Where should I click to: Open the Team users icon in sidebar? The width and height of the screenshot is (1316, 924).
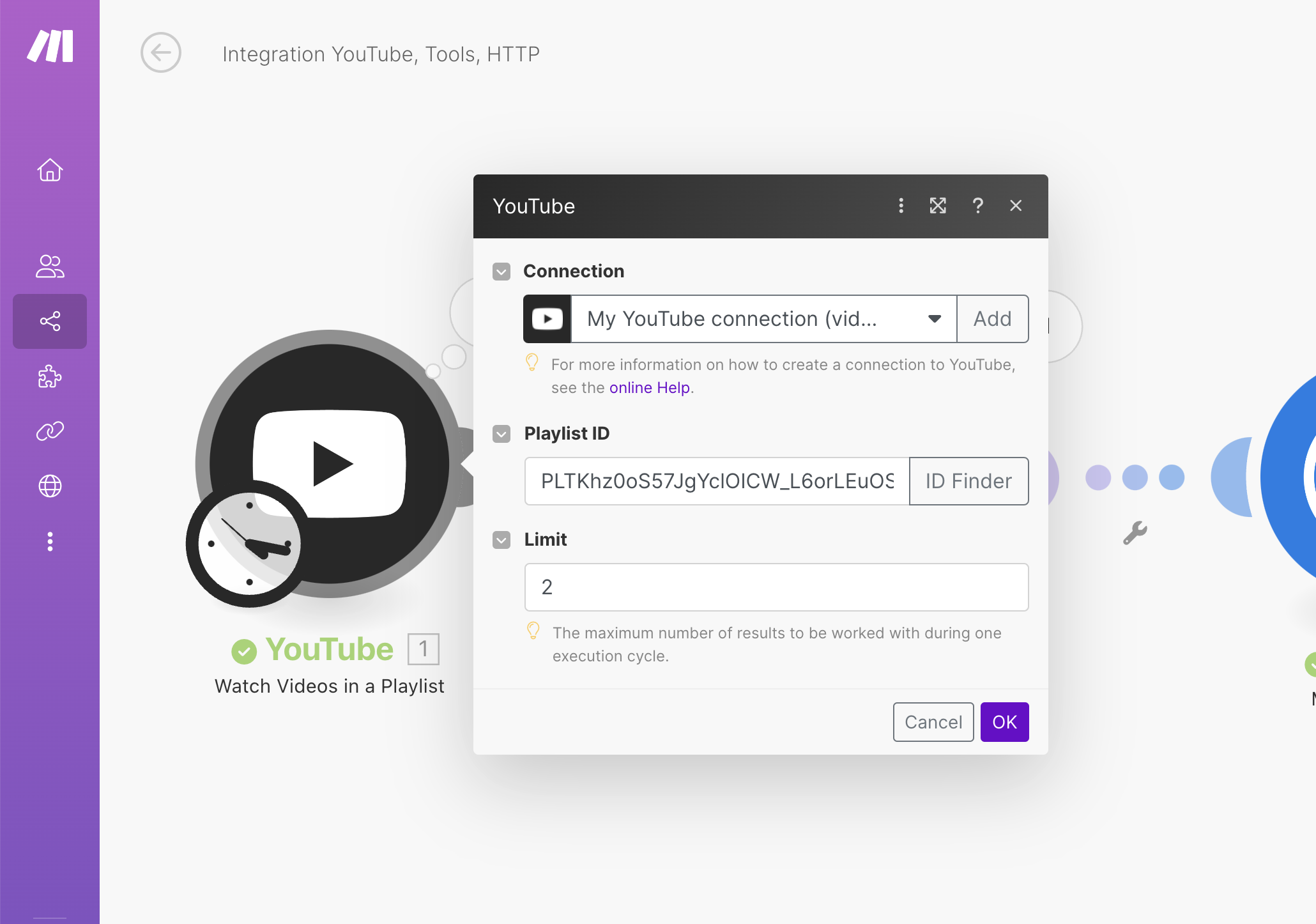pyautogui.click(x=50, y=266)
